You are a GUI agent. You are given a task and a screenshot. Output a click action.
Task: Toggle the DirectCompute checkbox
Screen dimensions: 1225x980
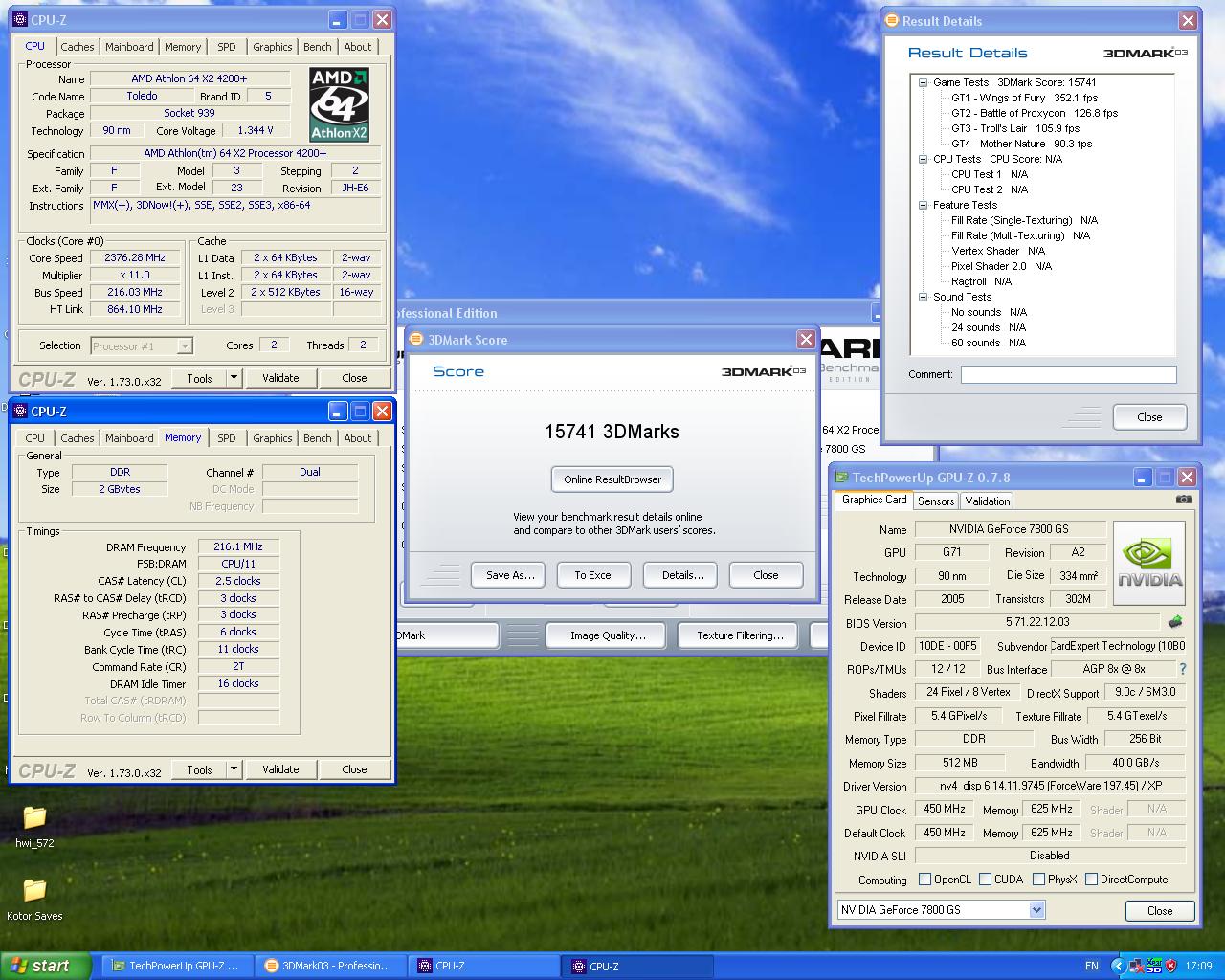click(1091, 879)
